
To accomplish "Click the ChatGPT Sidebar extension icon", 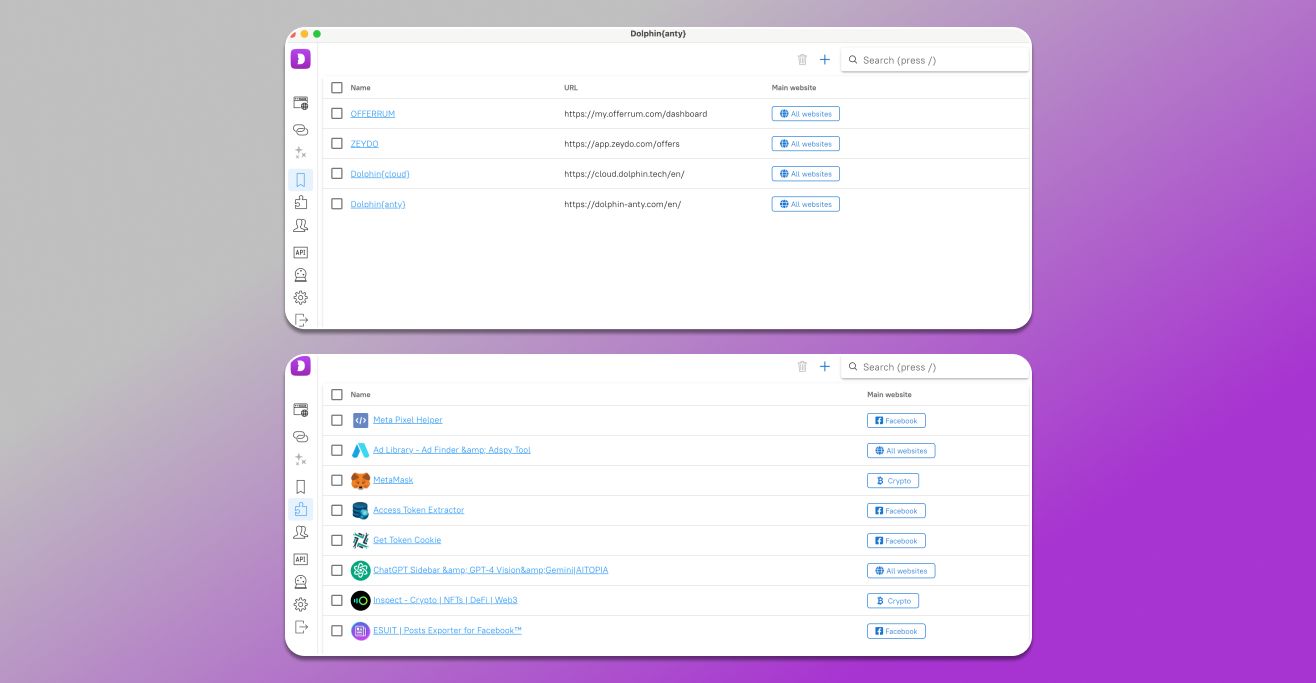I will (x=360, y=570).
